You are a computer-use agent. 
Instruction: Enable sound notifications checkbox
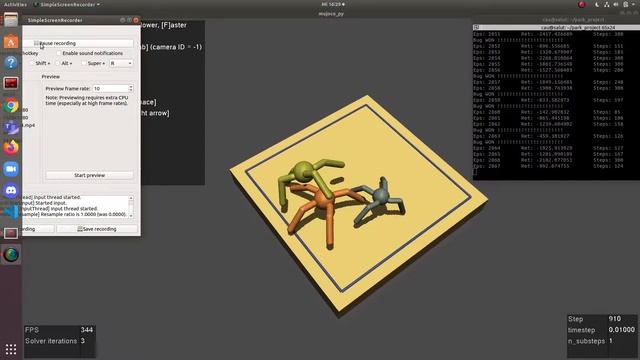coord(59,53)
